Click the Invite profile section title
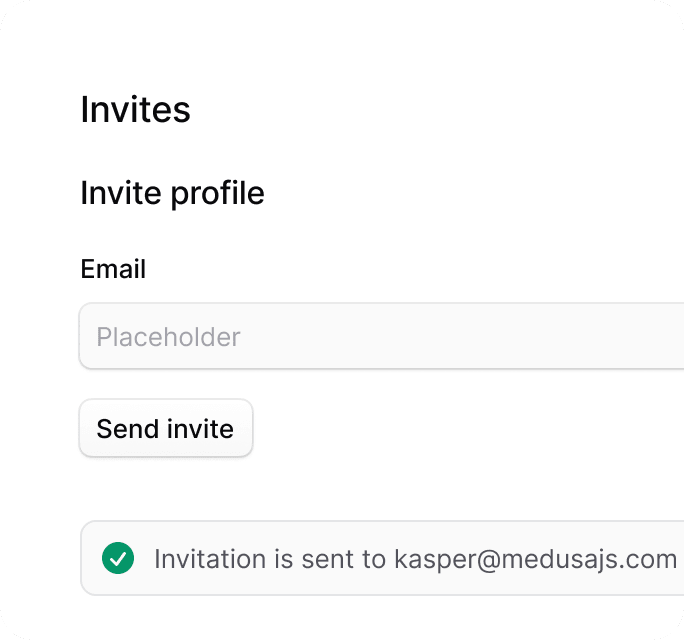The height and width of the screenshot is (640, 684). (172, 193)
